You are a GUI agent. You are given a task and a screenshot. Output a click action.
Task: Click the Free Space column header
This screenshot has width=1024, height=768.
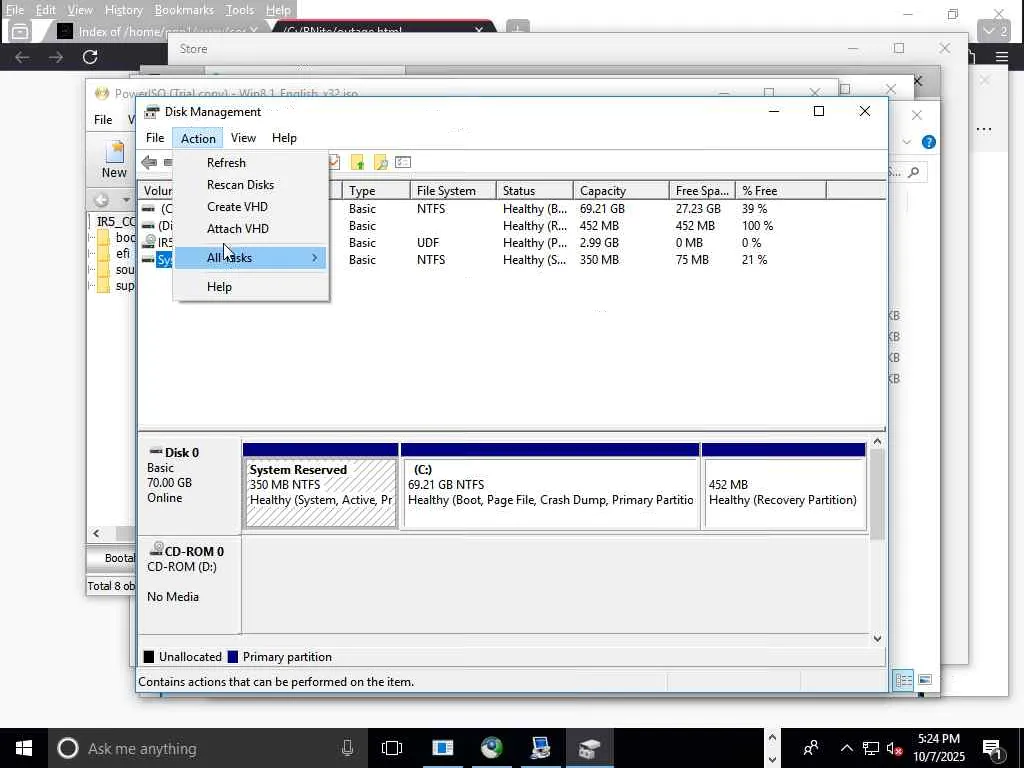(x=702, y=191)
